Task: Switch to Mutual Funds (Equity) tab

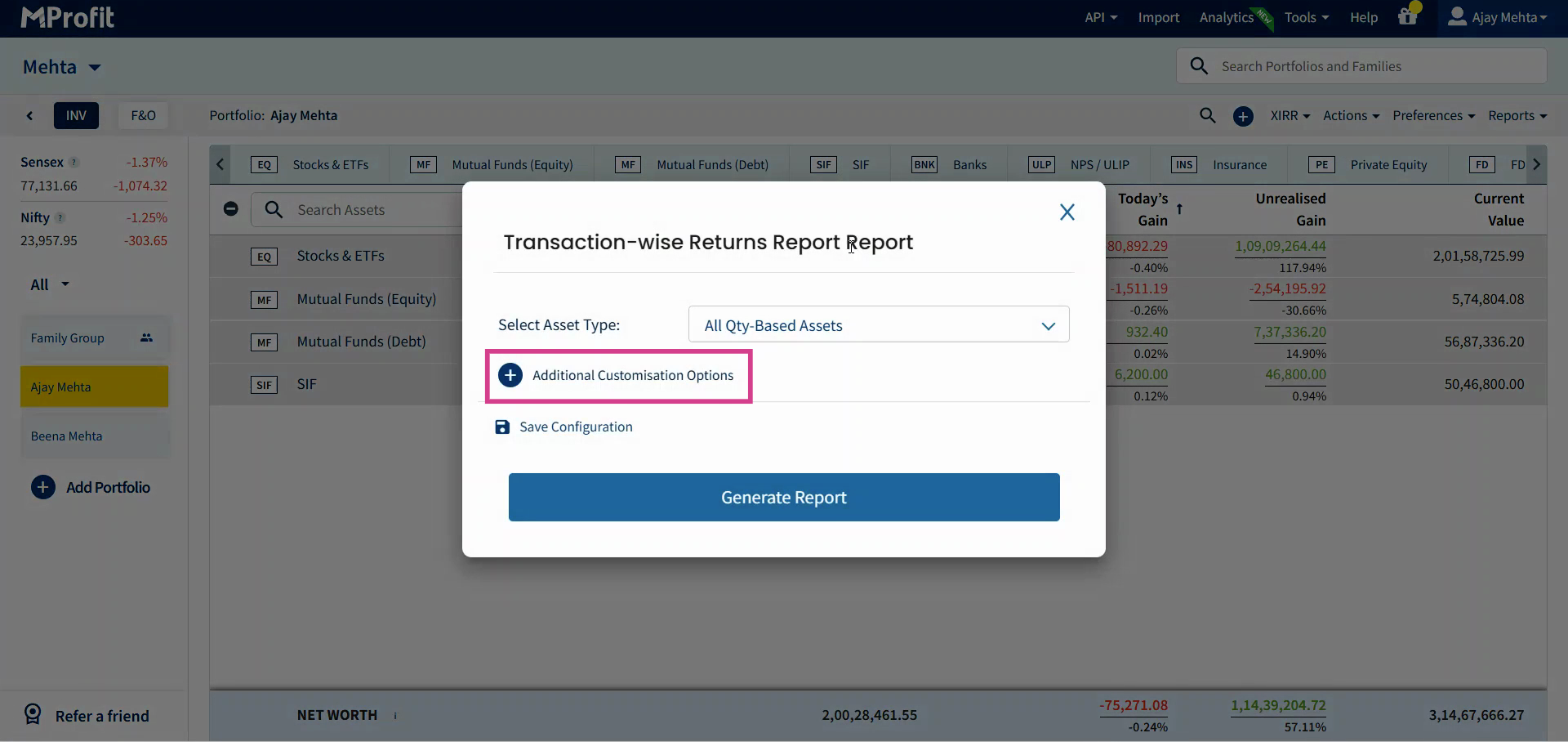Action: [492, 164]
